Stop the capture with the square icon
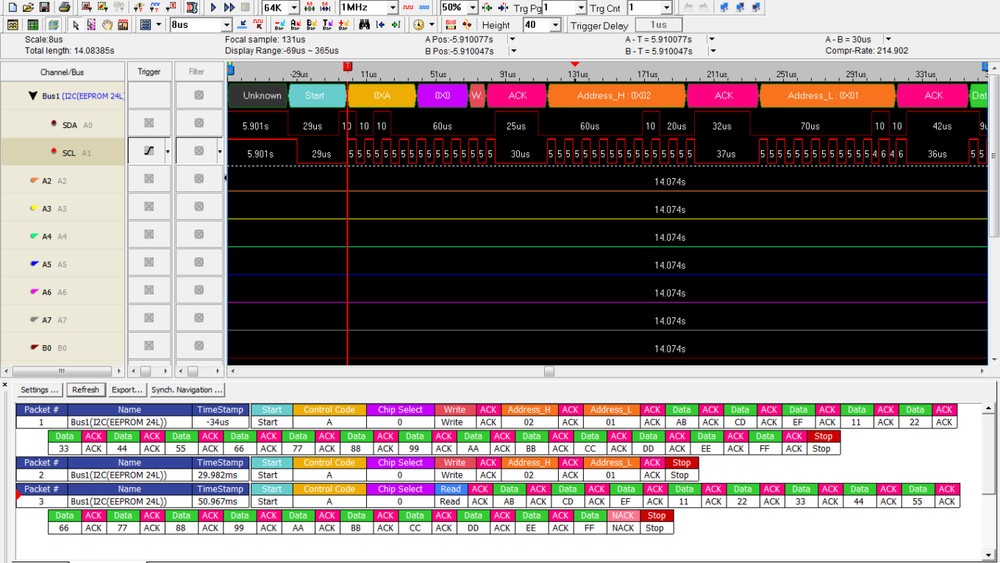 tap(245, 8)
